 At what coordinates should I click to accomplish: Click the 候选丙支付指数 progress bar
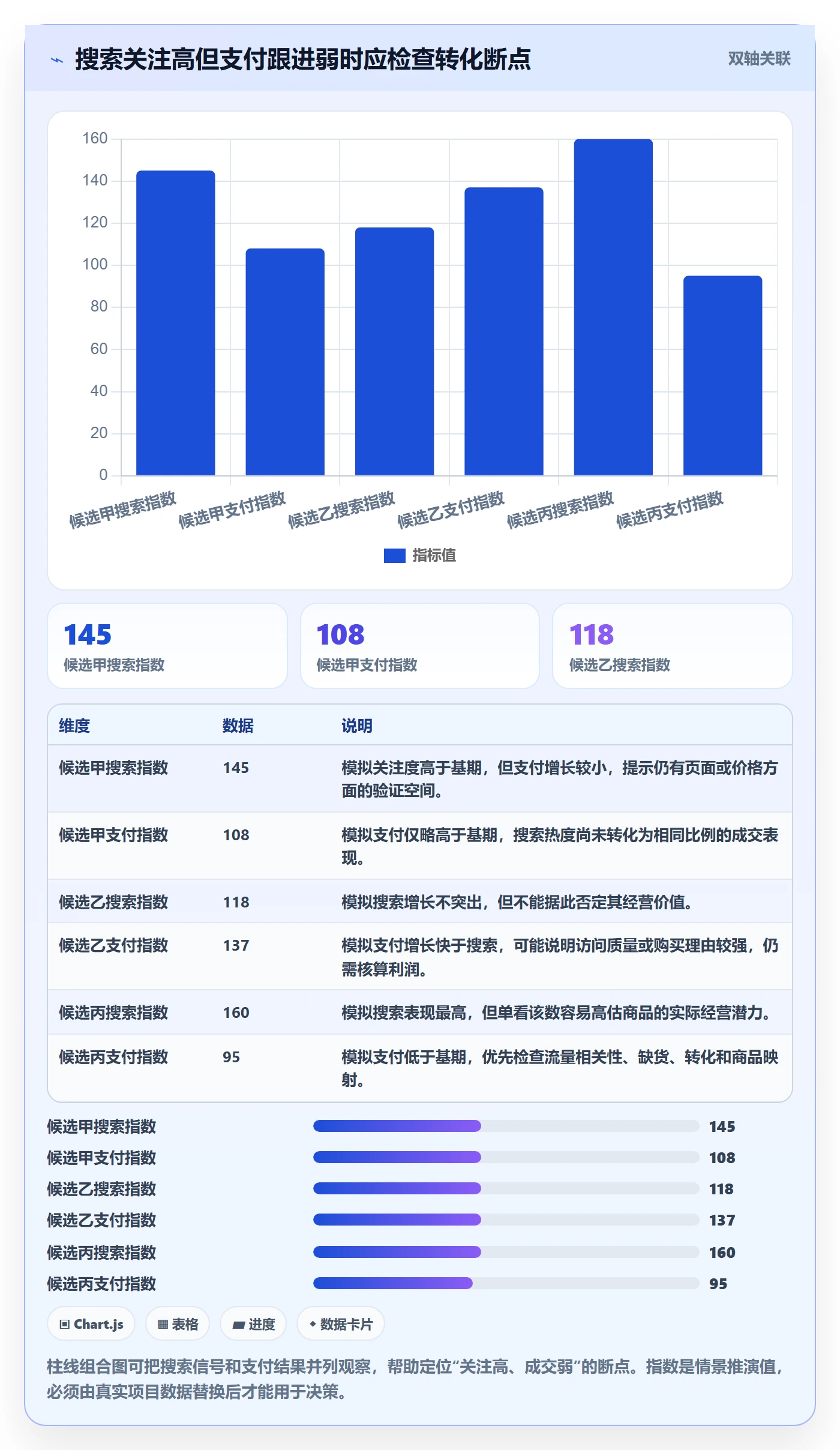tap(506, 1283)
